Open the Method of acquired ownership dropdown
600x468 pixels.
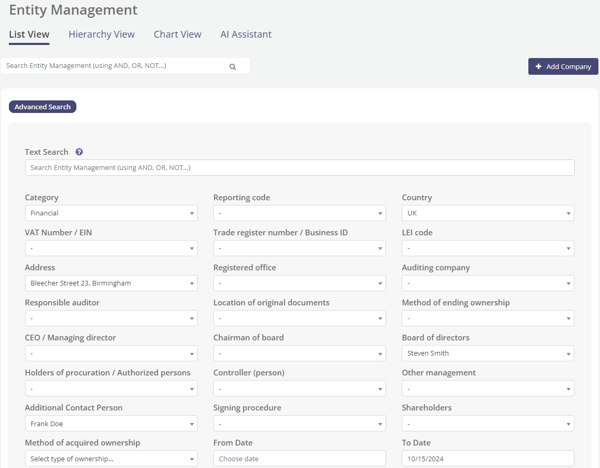(110, 459)
